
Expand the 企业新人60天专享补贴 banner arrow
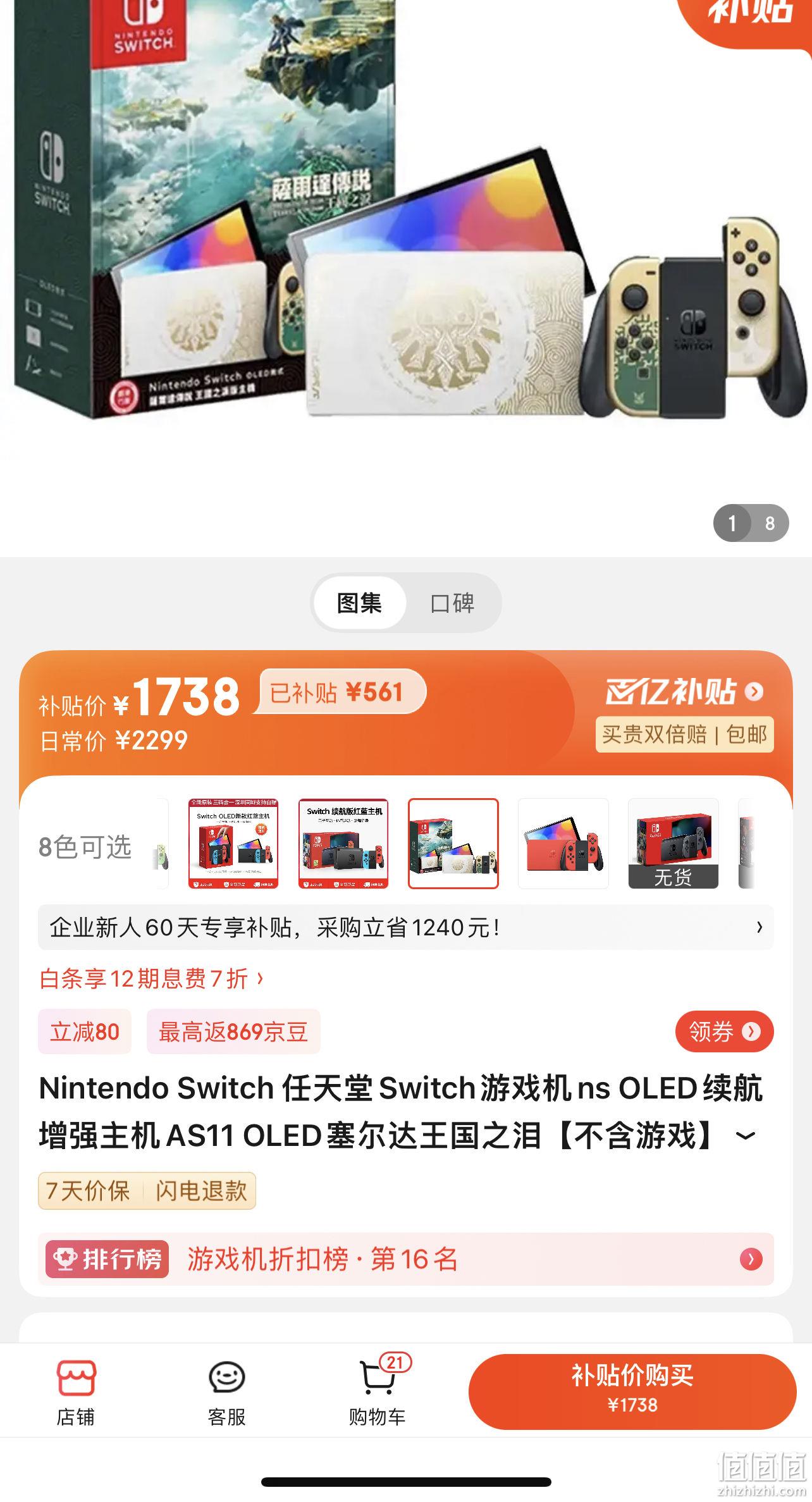pyautogui.click(x=760, y=927)
